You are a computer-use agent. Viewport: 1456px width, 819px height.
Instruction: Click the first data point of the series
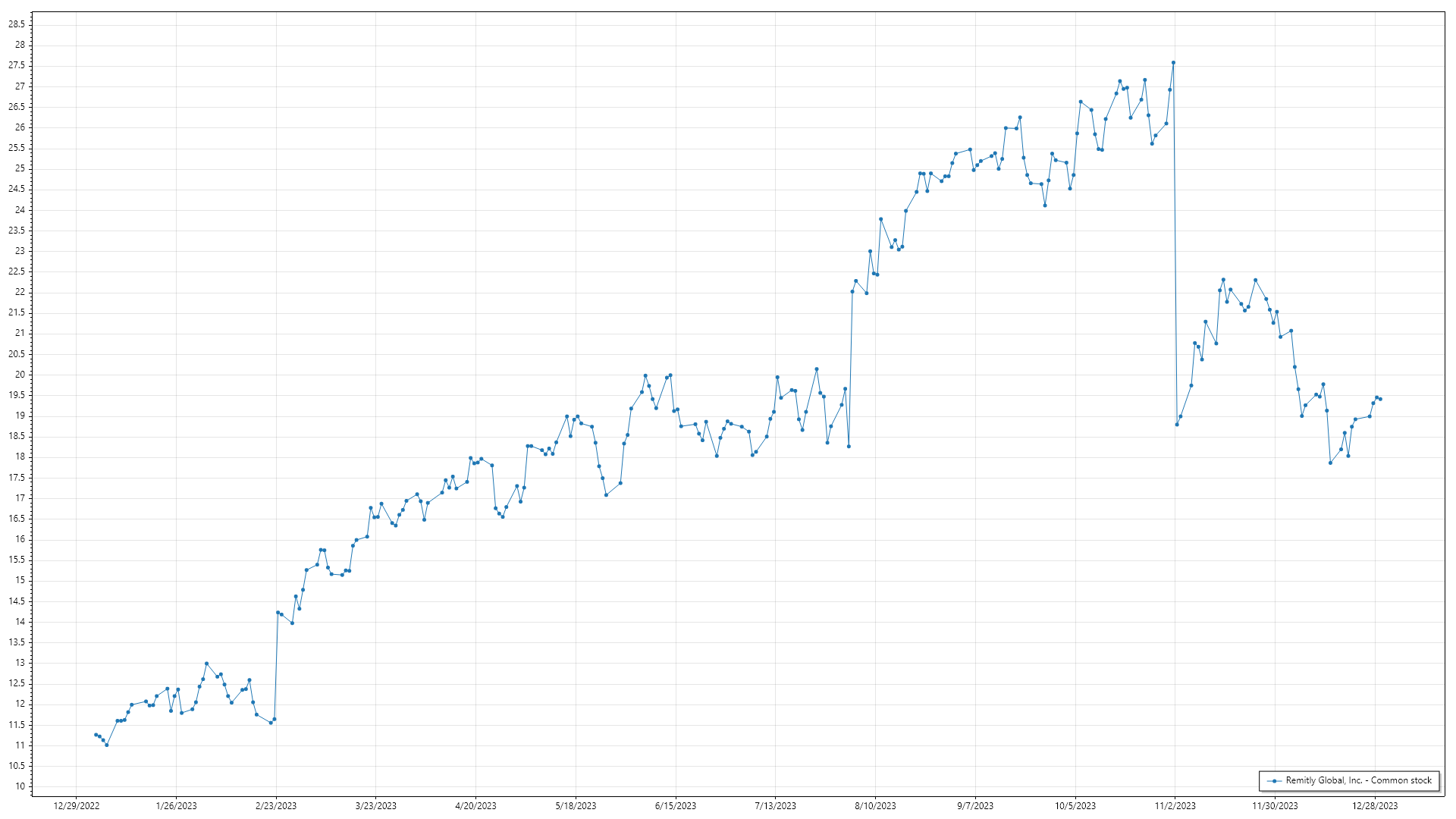[96, 735]
